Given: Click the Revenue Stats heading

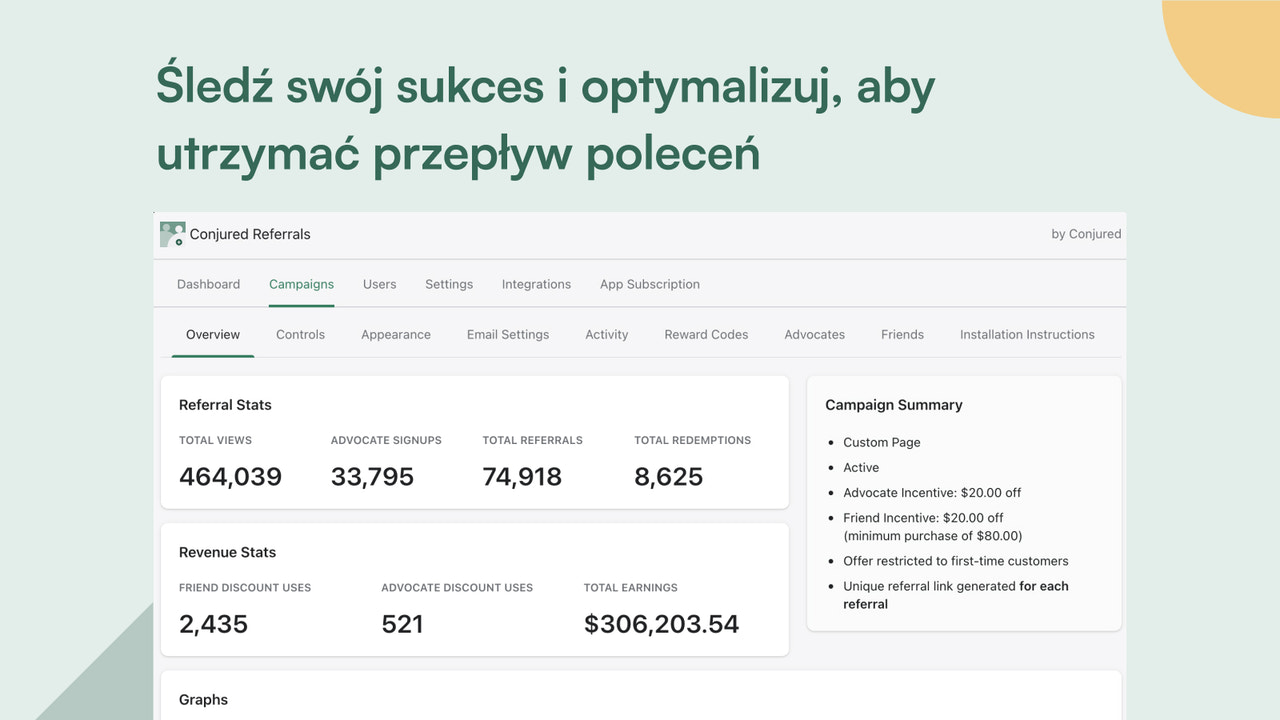Looking at the screenshot, I should pos(227,552).
